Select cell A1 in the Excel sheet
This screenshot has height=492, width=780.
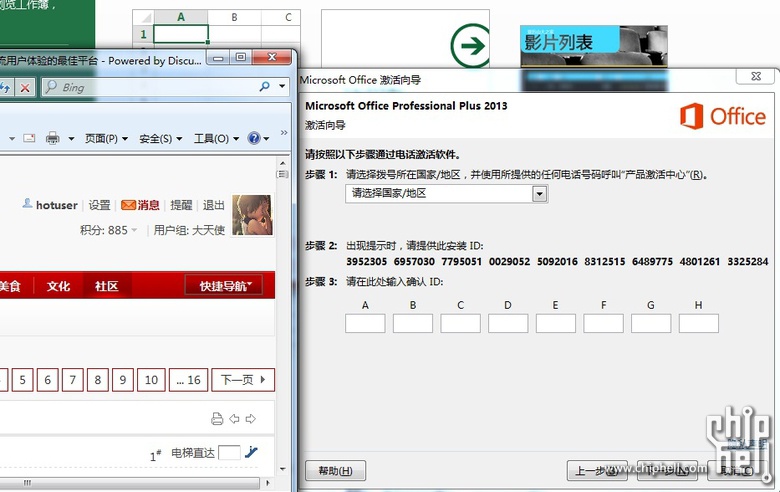point(181,34)
